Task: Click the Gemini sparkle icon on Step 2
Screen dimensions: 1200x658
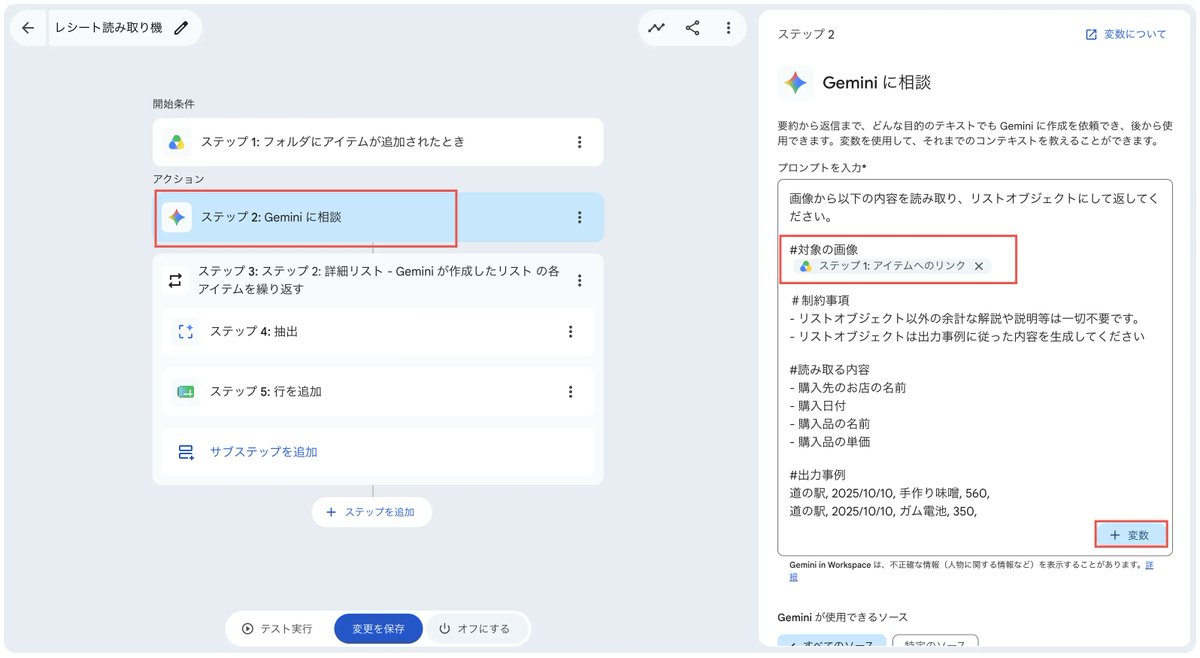Action: pyautogui.click(x=177, y=217)
